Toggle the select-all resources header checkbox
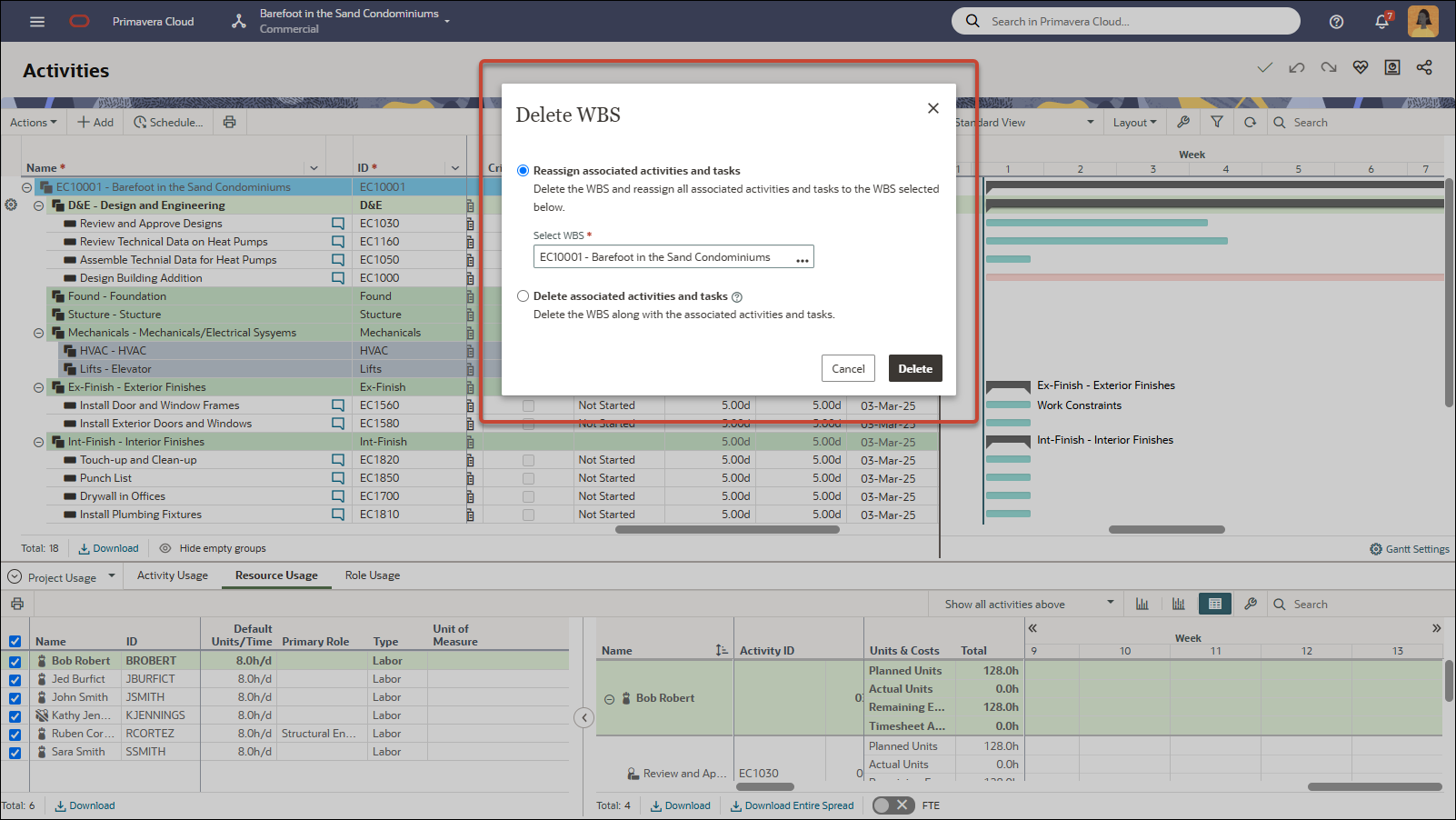This screenshot has width=1456, height=820. click(15, 641)
